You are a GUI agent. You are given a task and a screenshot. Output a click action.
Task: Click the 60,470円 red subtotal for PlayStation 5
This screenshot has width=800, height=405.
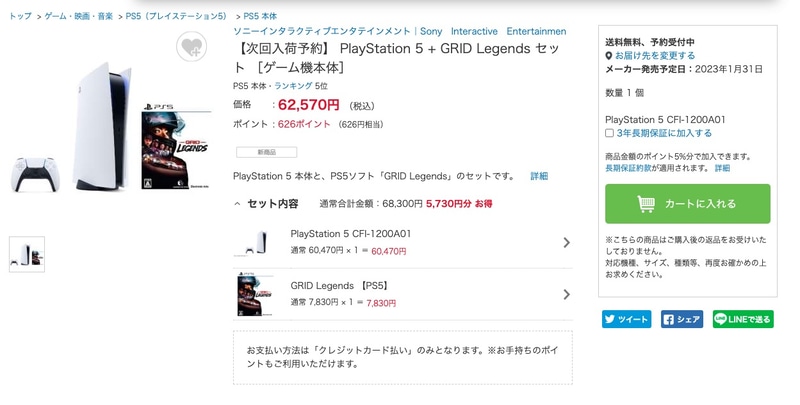(389, 251)
